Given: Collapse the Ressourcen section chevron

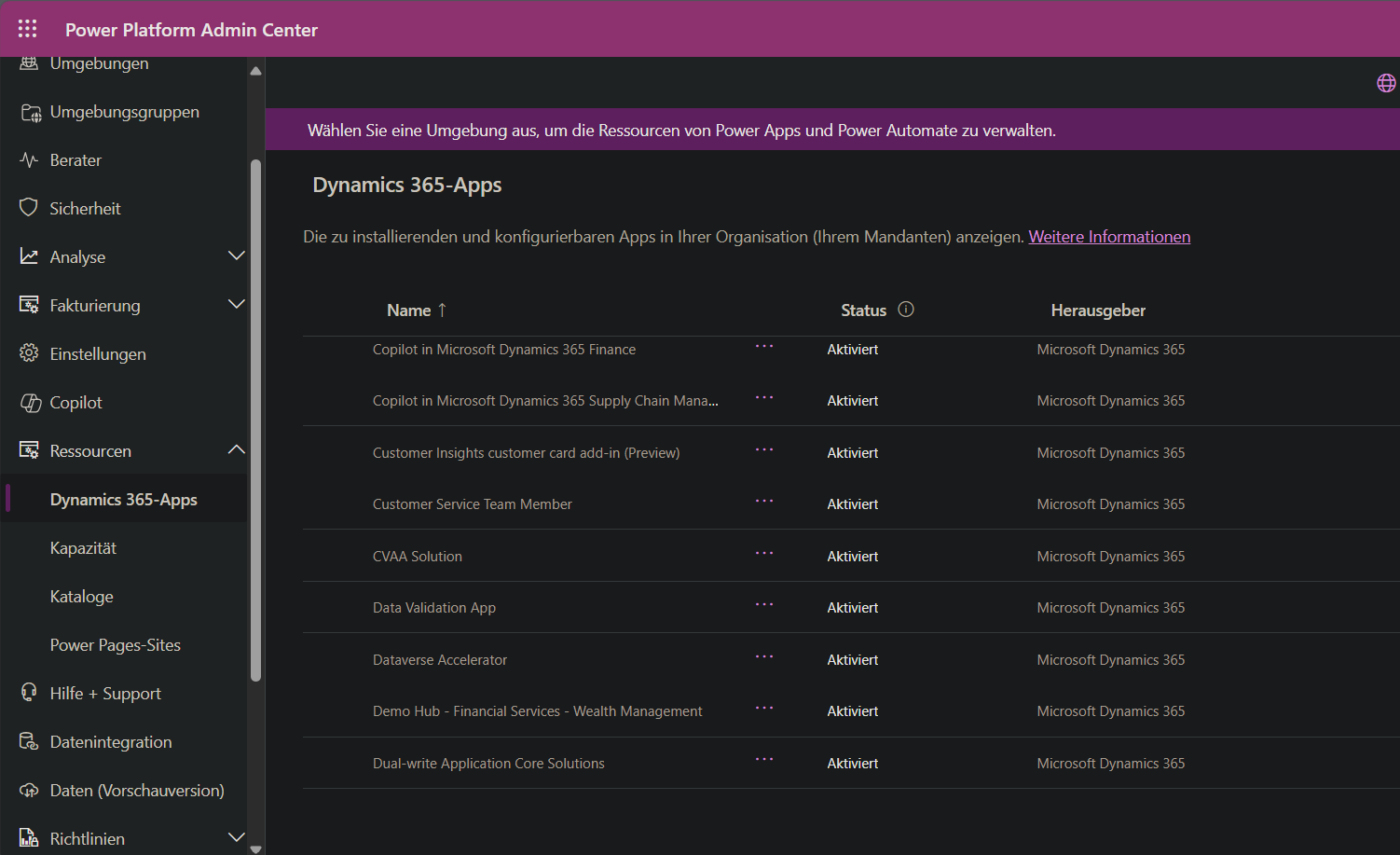Looking at the screenshot, I should 237,449.
